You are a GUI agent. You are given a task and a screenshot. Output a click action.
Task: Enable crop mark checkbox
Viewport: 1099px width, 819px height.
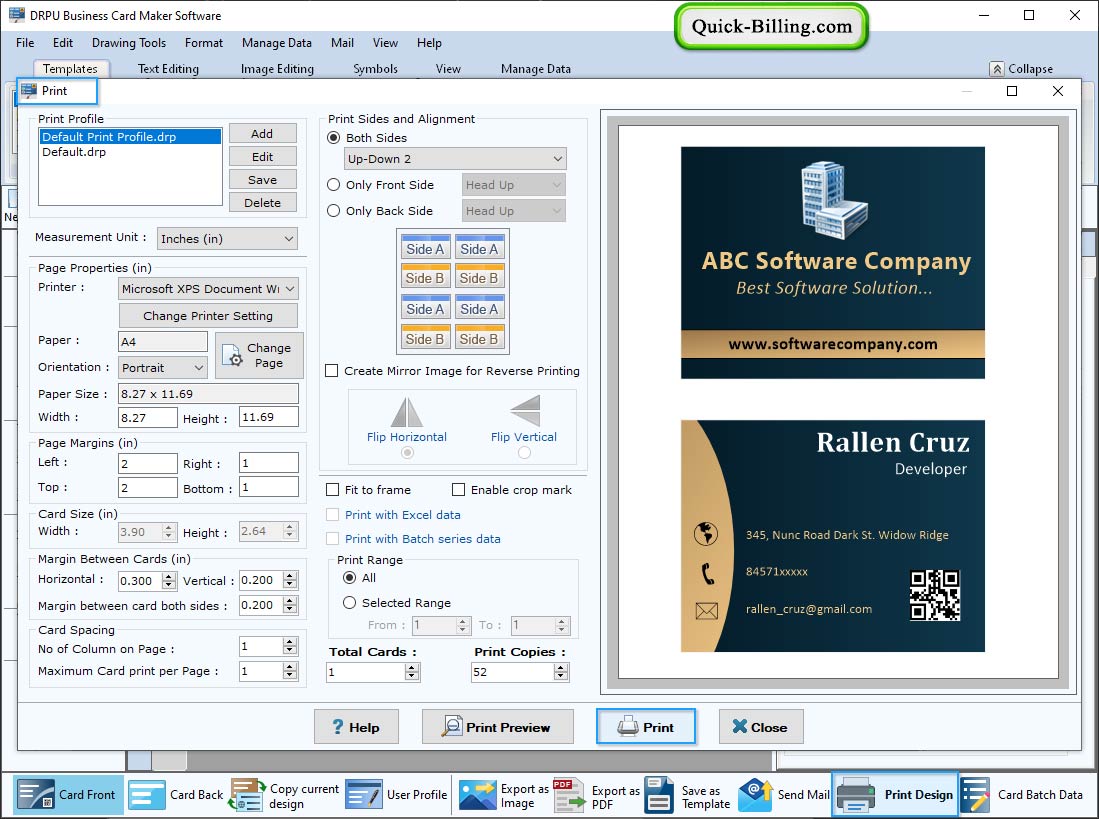point(458,490)
